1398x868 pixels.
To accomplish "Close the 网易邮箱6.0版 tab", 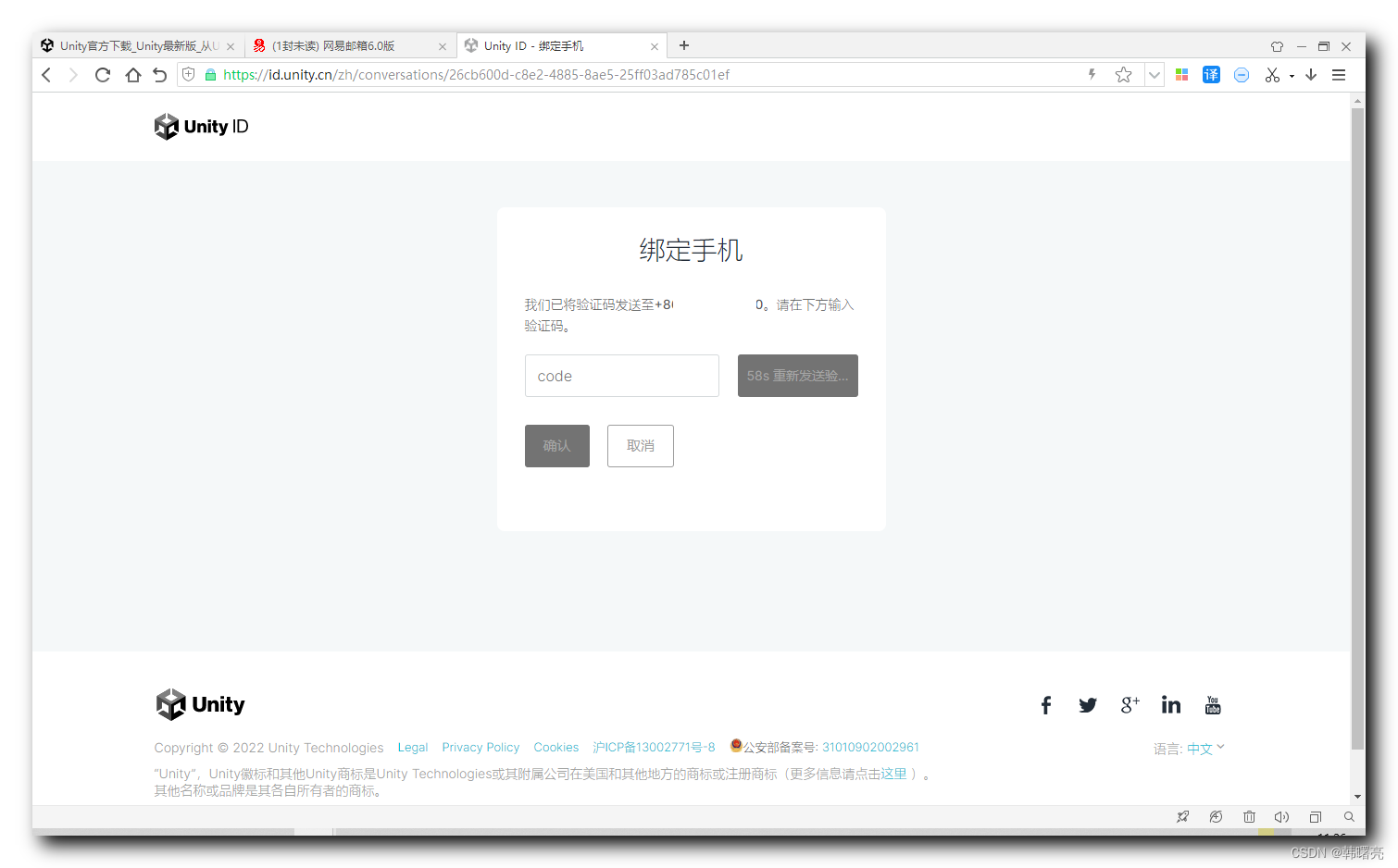I will 443,46.
